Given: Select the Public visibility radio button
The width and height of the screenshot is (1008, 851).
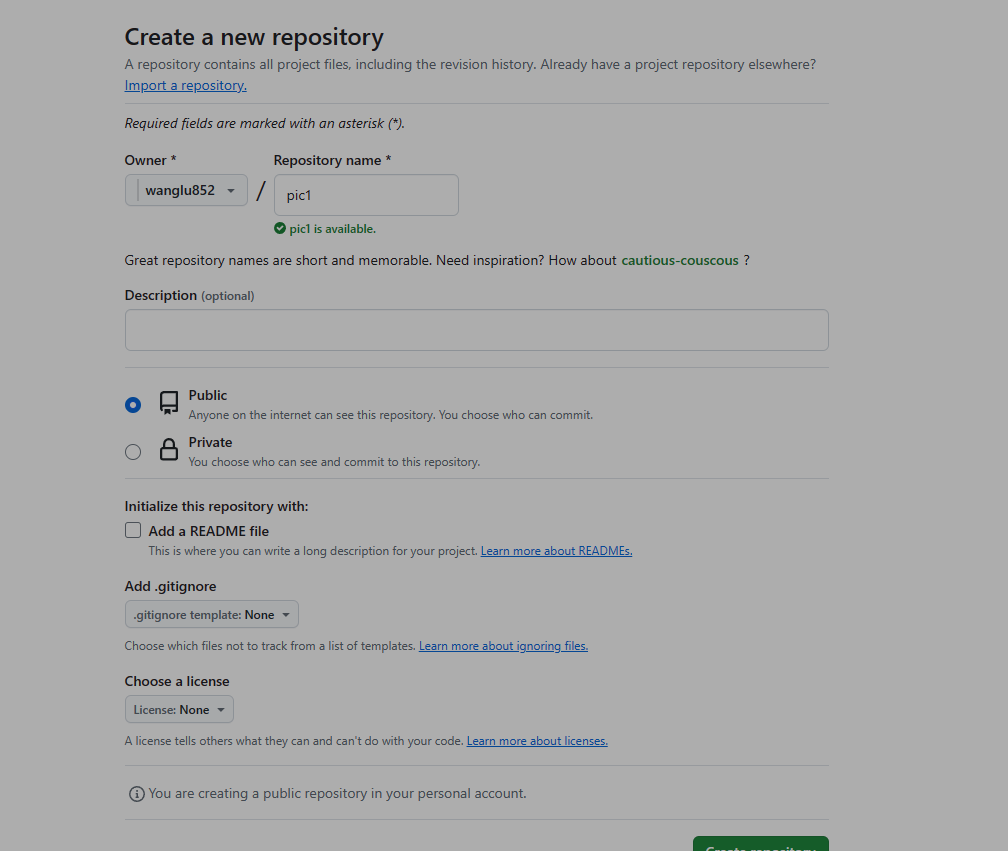Looking at the screenshot, I should (133, 405).
